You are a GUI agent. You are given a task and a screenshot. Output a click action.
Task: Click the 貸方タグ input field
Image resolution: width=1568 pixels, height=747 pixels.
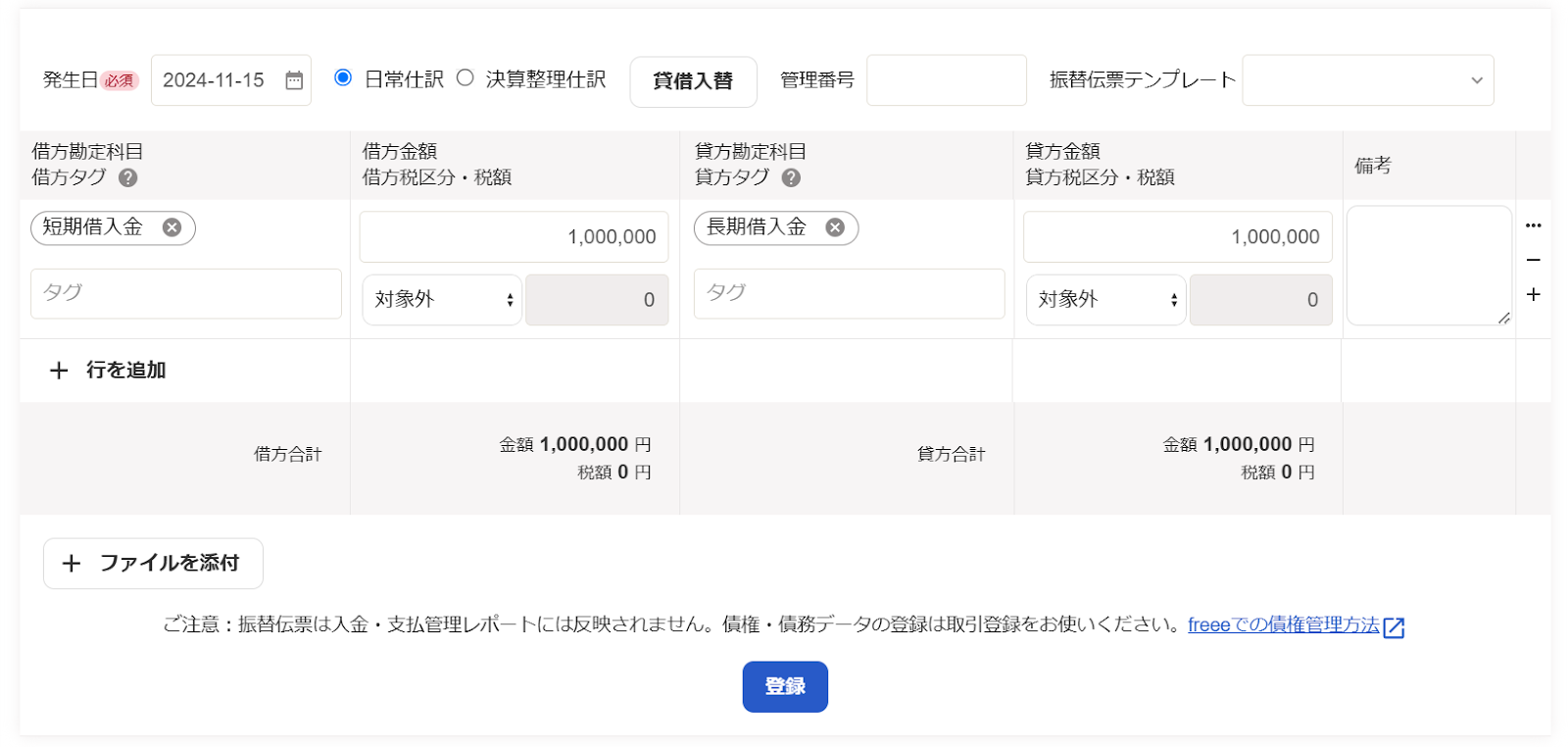tap(850, 294)
